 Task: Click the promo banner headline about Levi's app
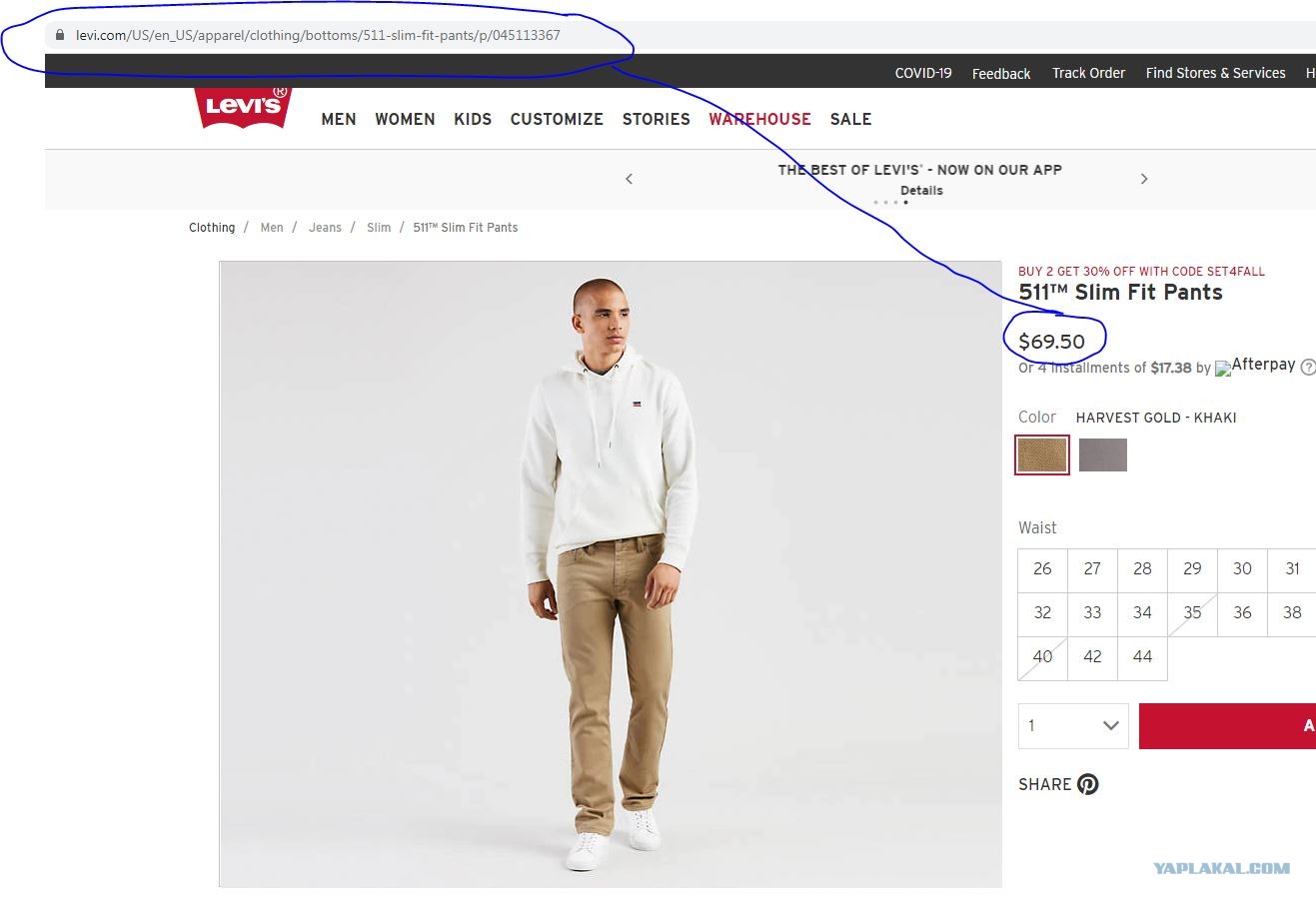coord(920,170)
